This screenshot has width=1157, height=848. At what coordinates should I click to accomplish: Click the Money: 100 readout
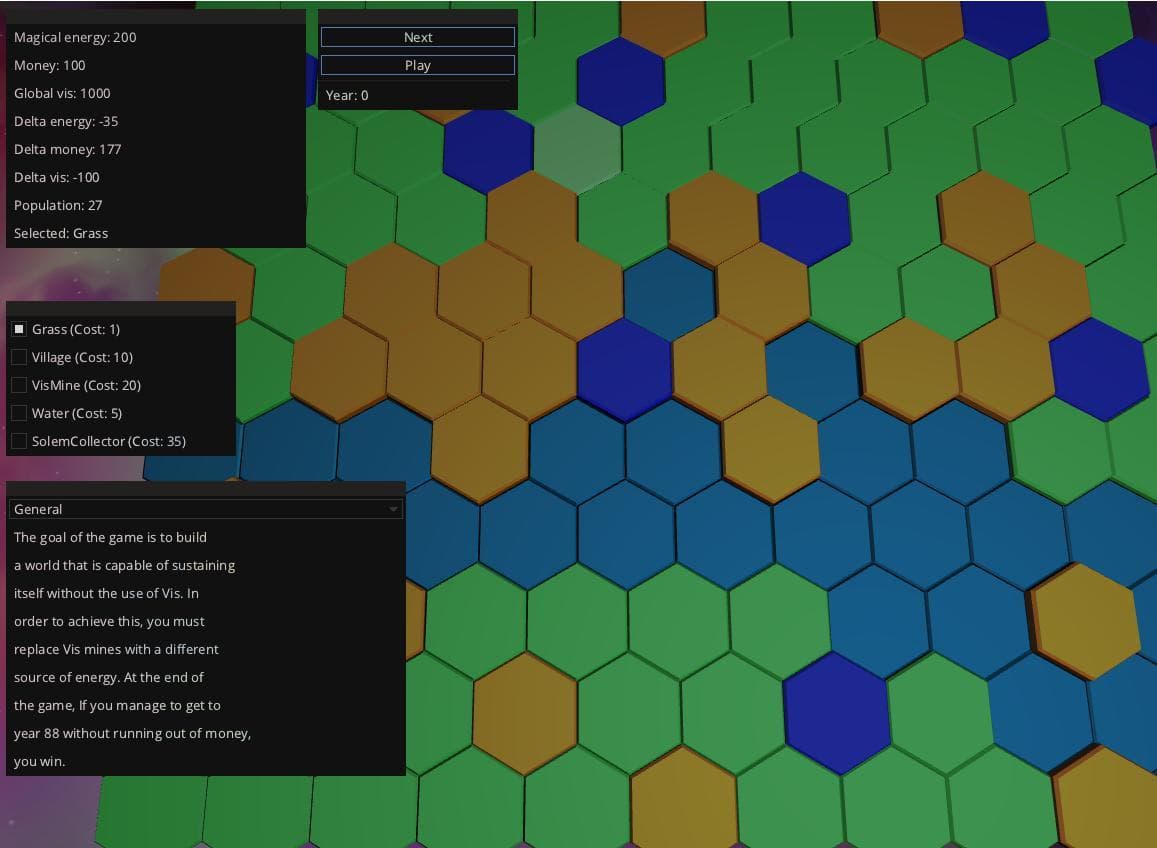click(49, 66)
